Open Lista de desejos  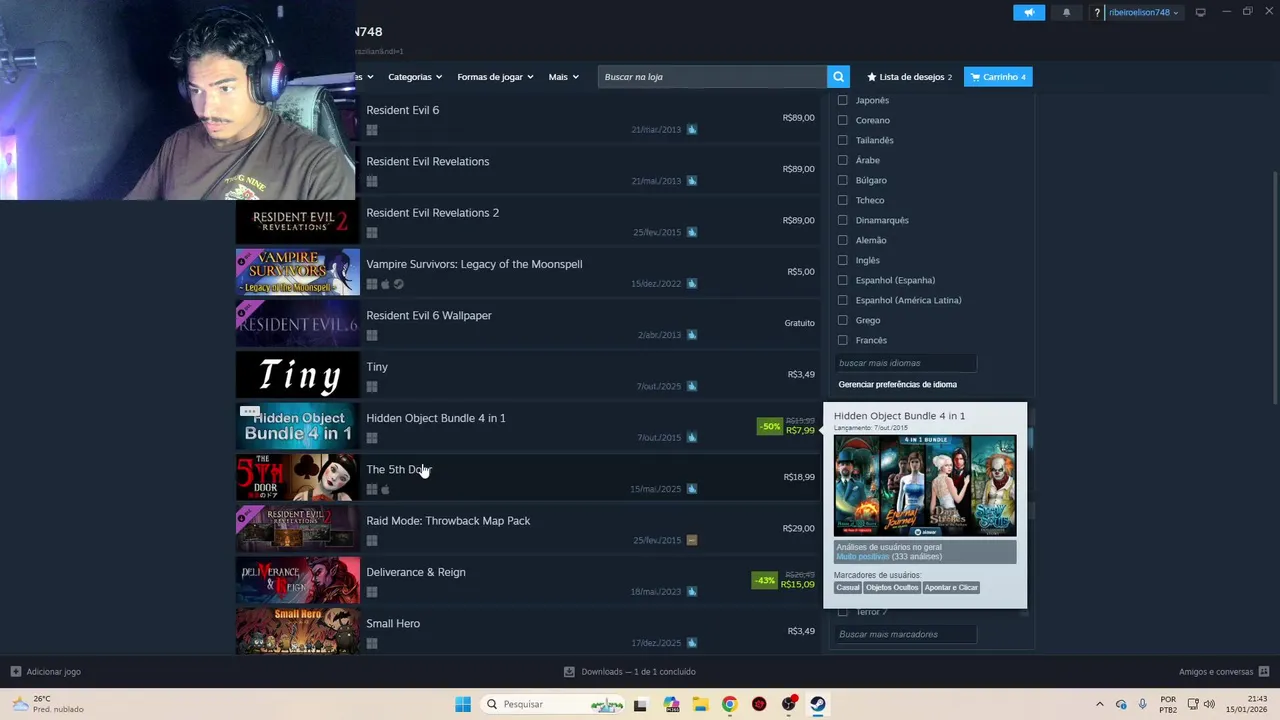click(x=909, y=77)
